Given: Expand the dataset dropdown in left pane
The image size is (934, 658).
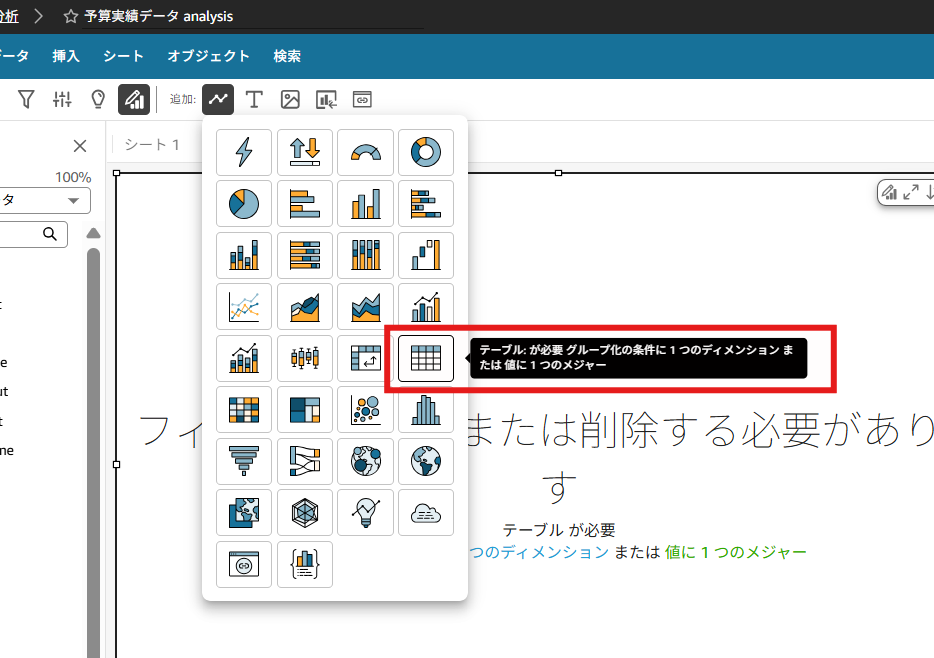Looking at the screenshot, I should (x=73, y=201).
